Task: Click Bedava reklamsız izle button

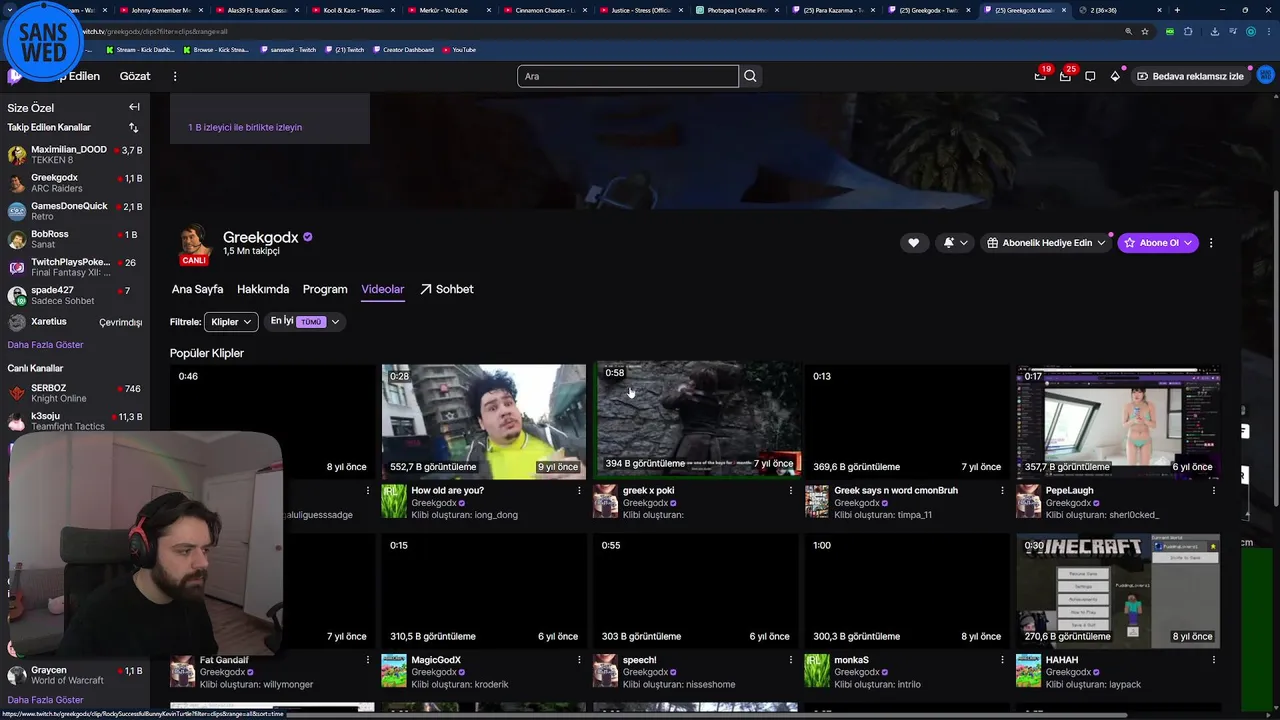Action: click(1190, 76)
